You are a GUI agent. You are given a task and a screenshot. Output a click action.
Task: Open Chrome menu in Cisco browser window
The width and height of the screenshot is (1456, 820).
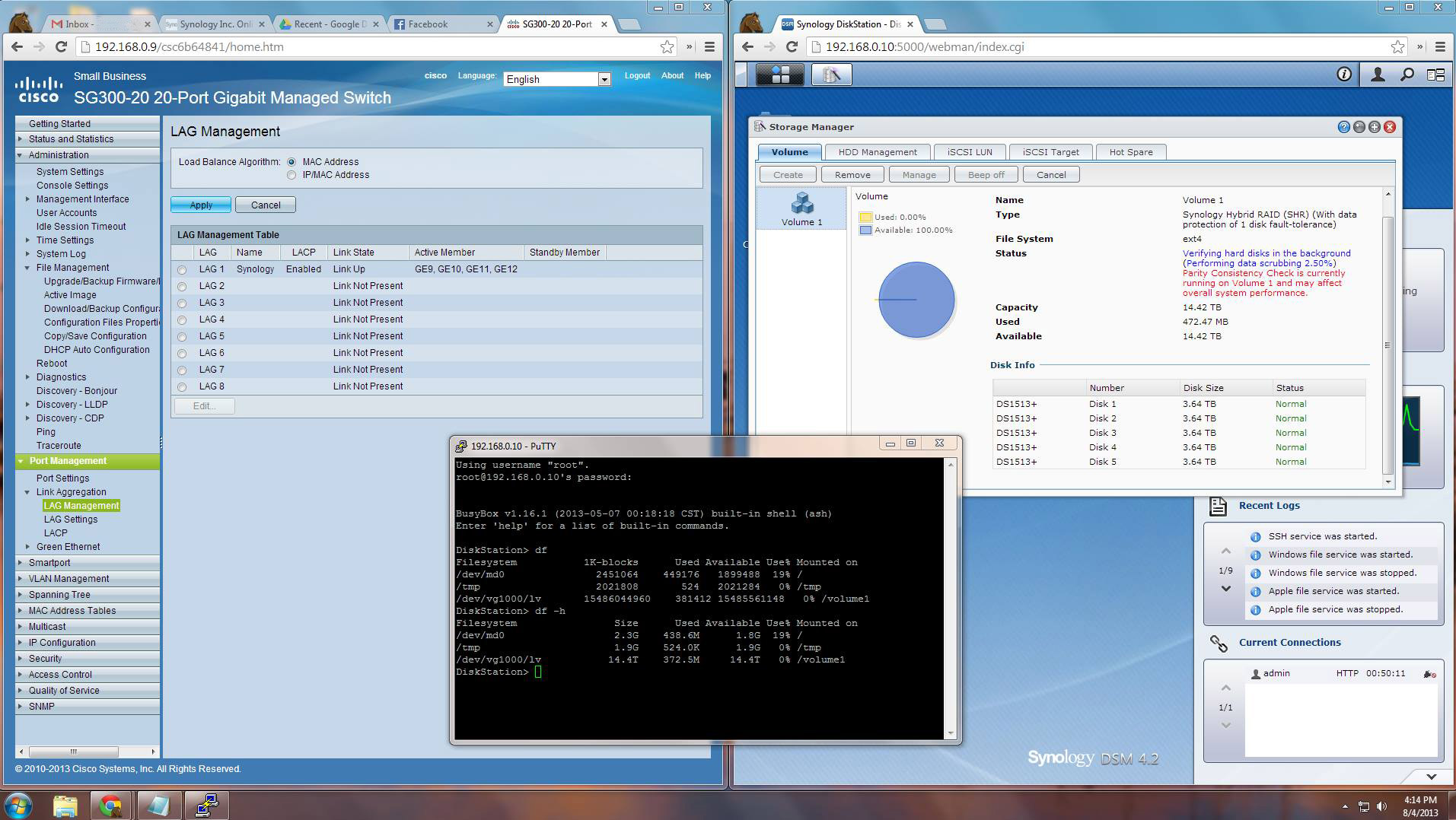pyautogui.click(x=709, y=46)
